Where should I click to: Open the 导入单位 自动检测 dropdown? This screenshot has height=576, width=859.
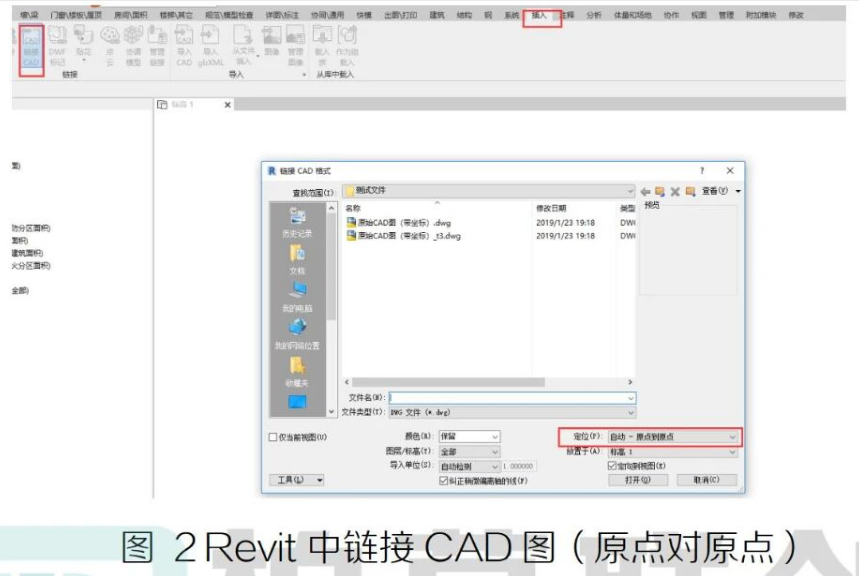[469, 466]
